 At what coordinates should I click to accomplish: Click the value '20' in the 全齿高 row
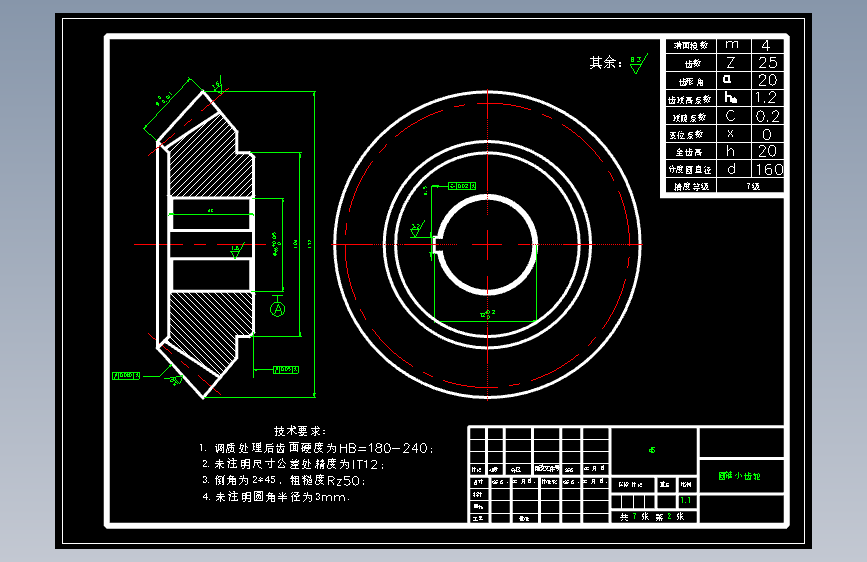click(767, 151)
